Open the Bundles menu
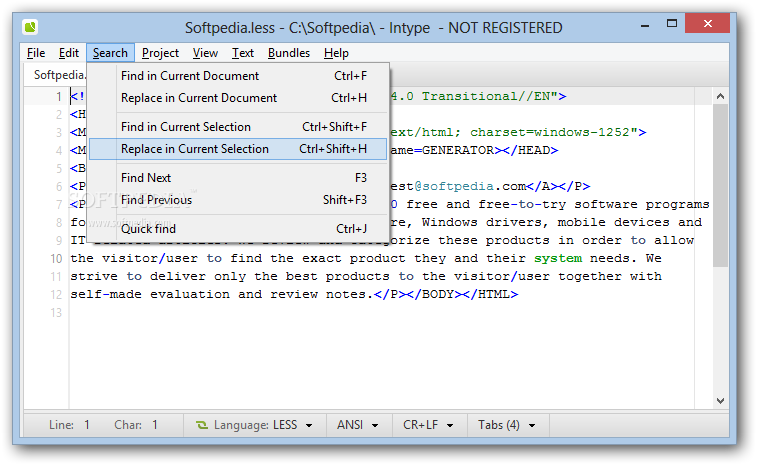 click(x=288, y=53)
